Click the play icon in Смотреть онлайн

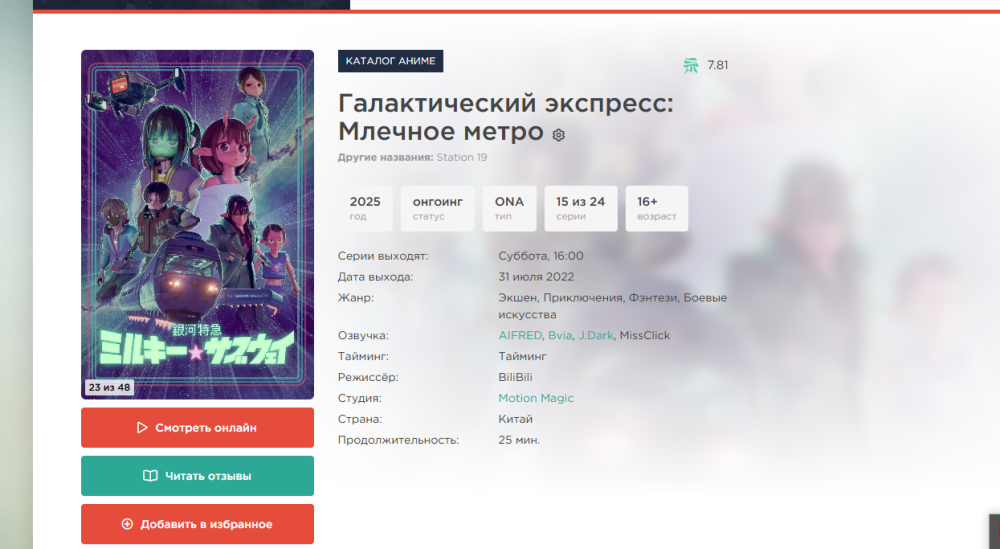[x=142, y=428]
